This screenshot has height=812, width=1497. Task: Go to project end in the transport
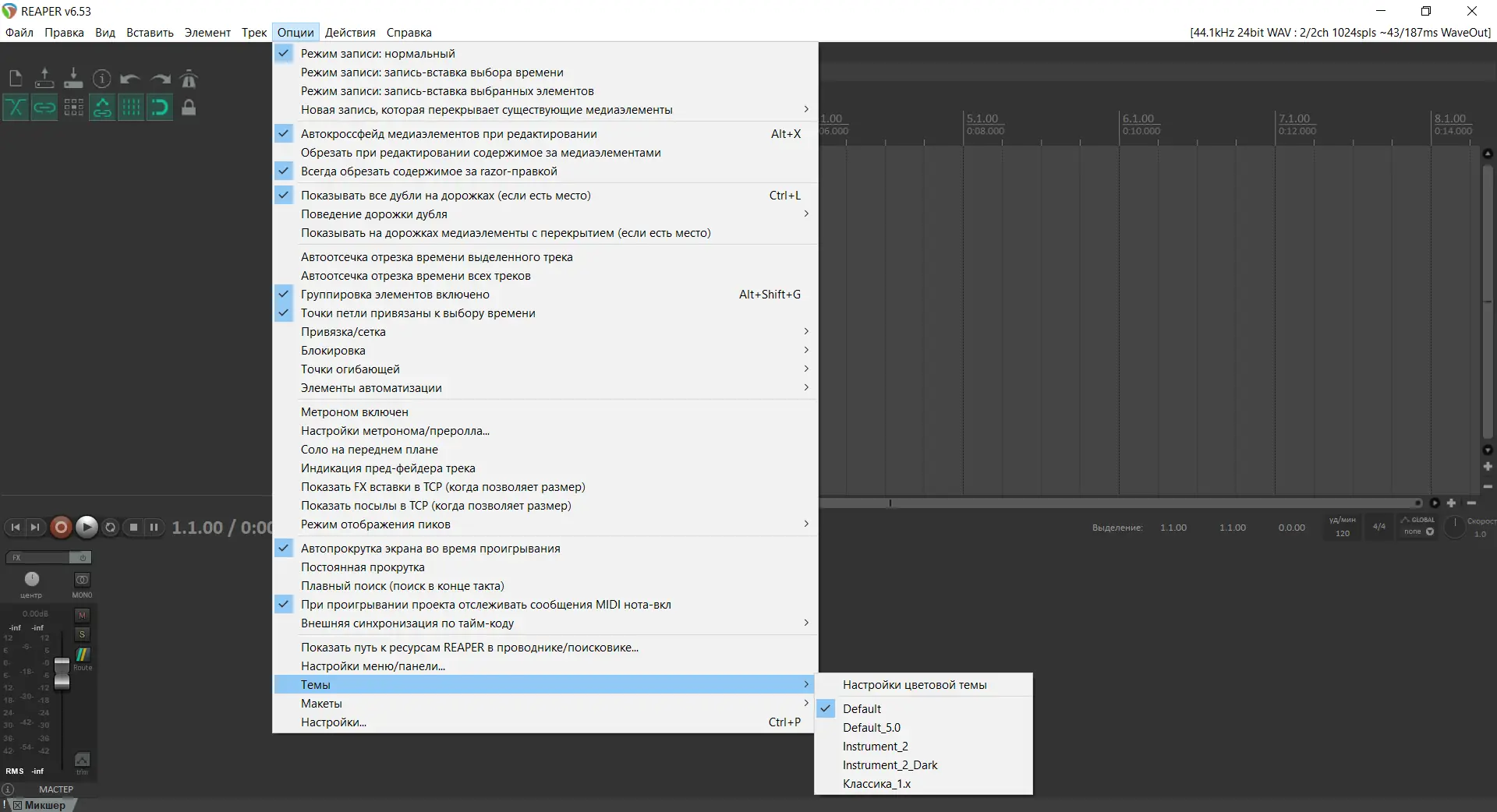coord(34,528)
